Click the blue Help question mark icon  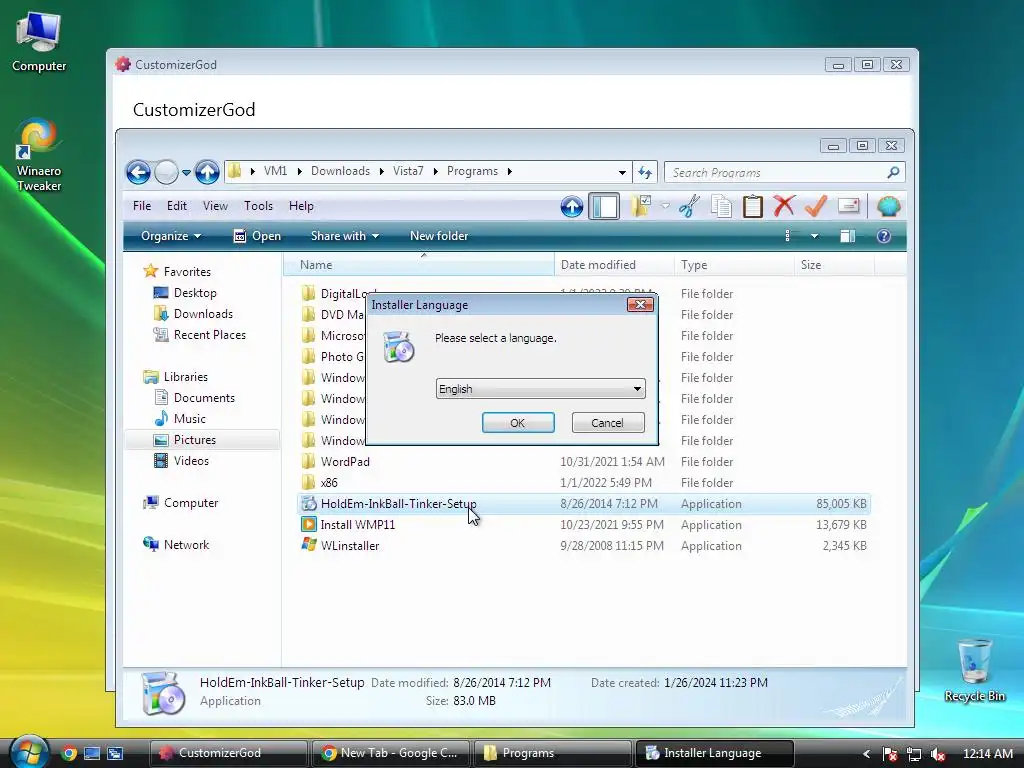point(884,236)
